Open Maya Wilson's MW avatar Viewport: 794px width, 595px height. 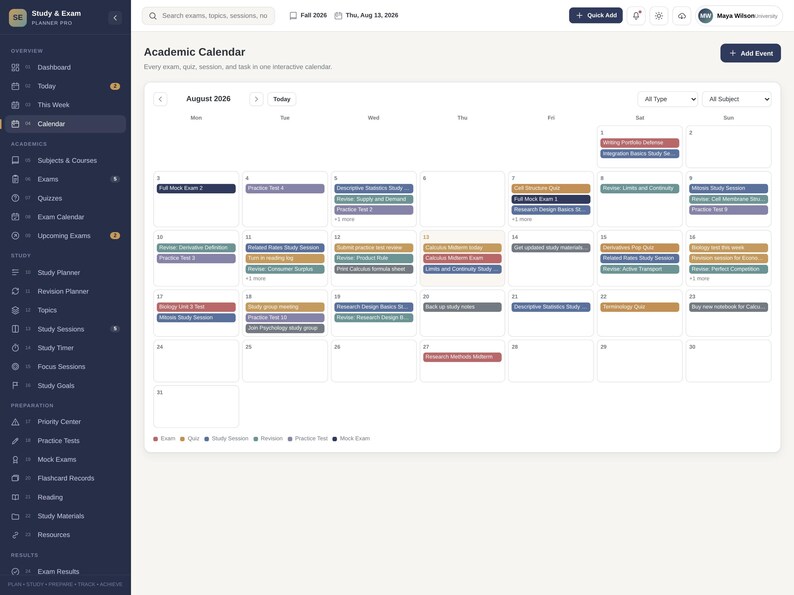coord(705,16)
